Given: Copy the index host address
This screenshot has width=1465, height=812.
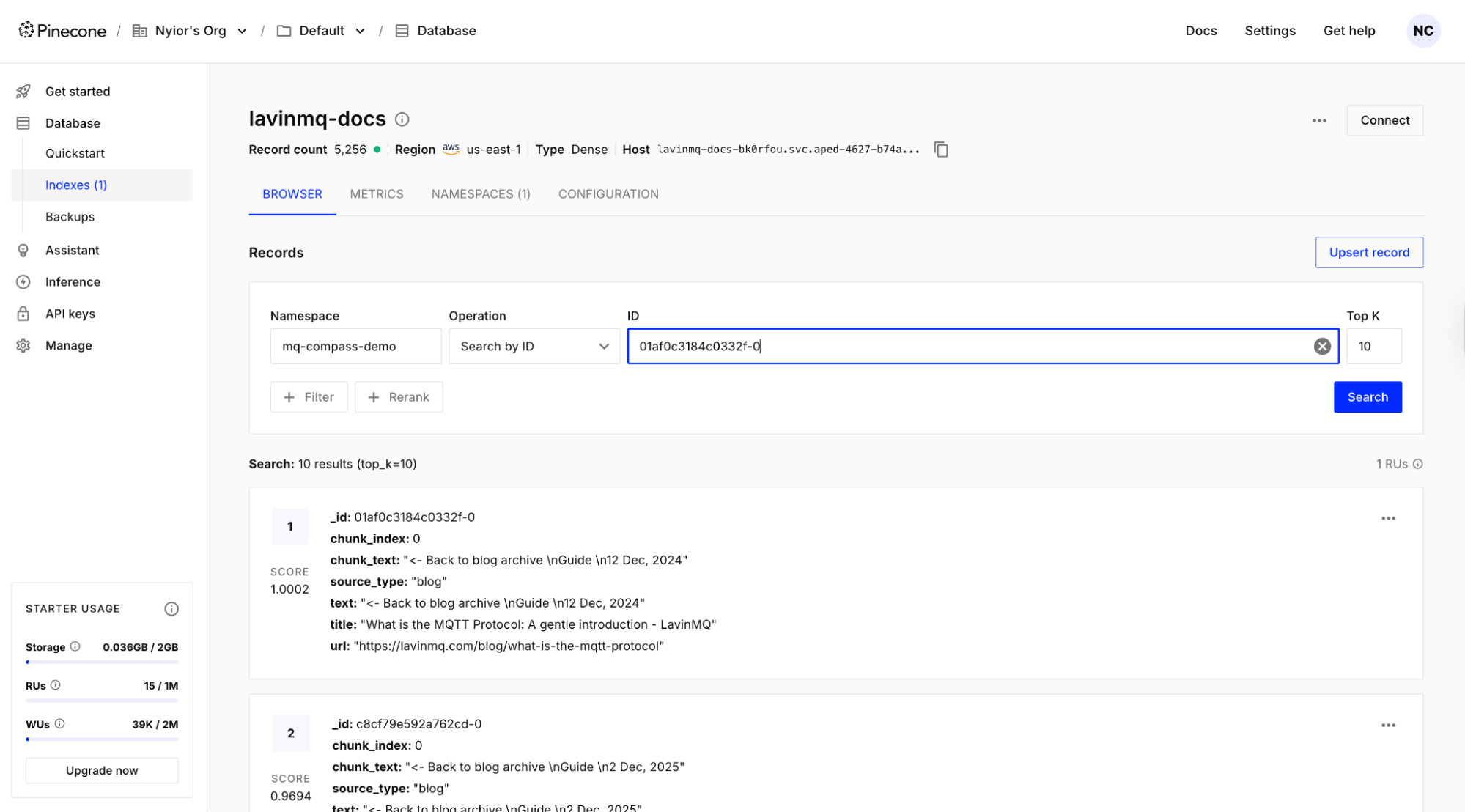Looking at the screenshot, I should click(941, 150).
